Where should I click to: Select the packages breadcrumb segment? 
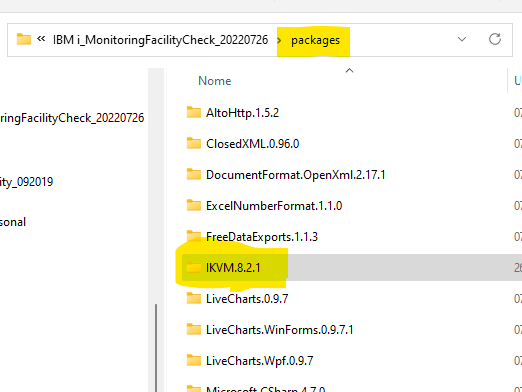[315, 40]
